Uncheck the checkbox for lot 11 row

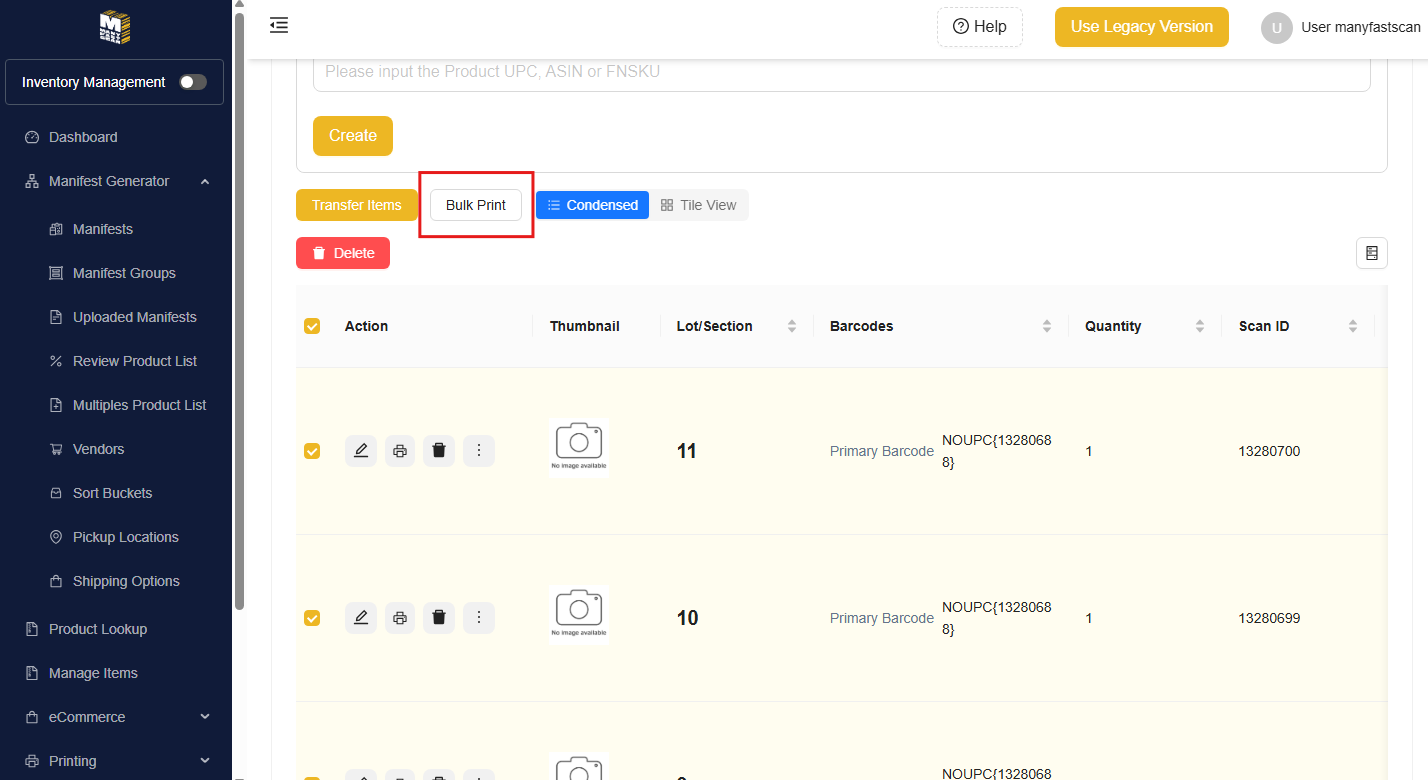tap(312, 451)
